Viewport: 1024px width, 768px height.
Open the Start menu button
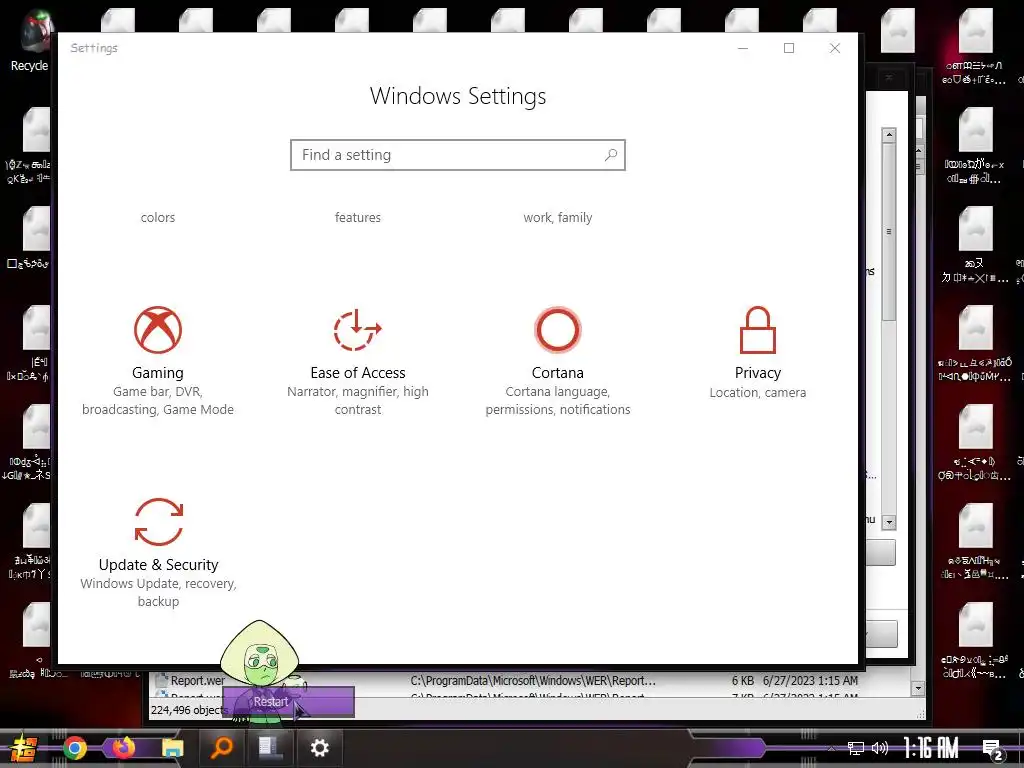(24, 749)
